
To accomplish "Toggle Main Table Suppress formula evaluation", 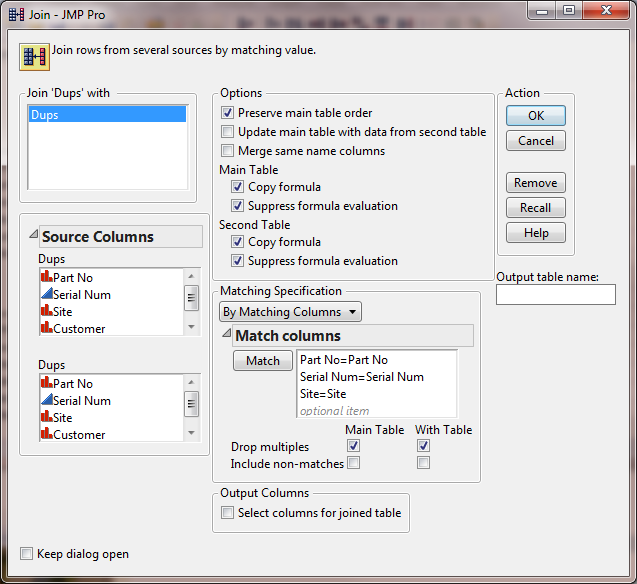I will [x=238, y=205].
